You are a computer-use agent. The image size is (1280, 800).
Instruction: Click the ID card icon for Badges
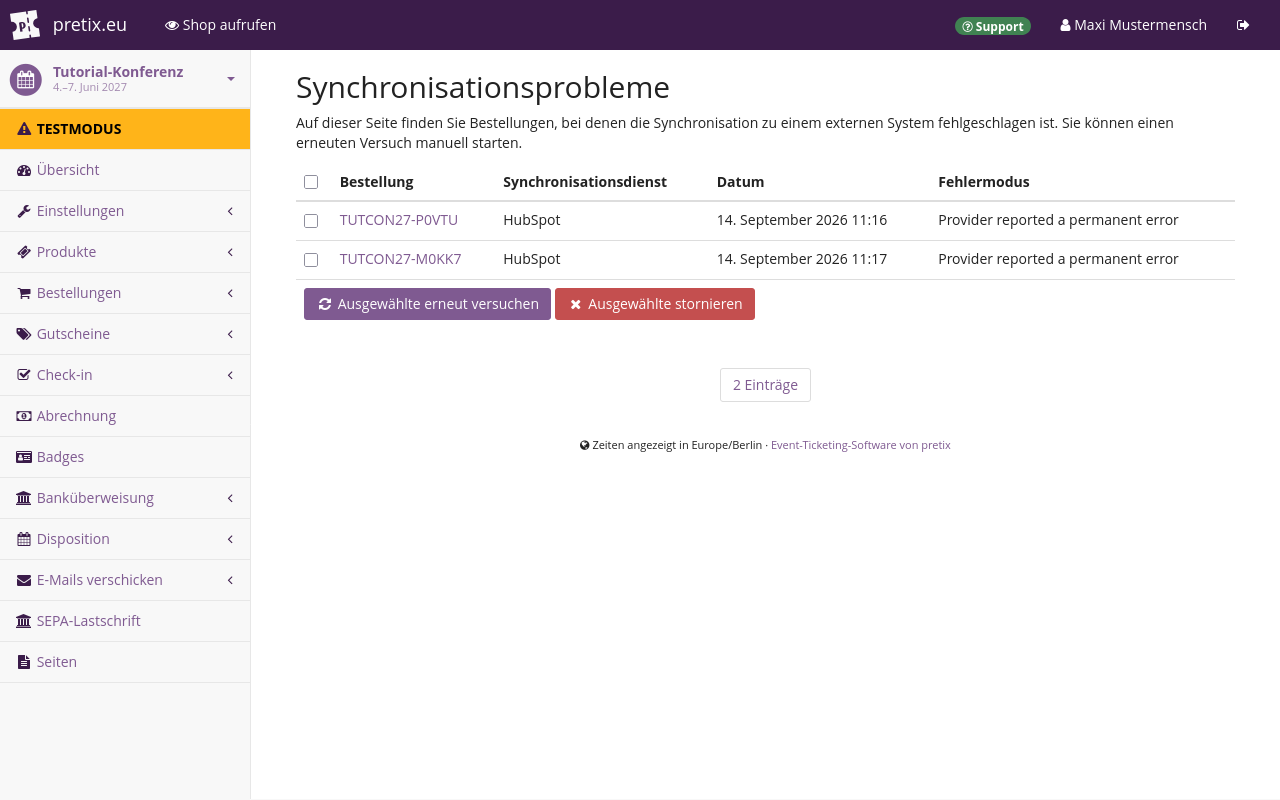(x=24, y=457)
